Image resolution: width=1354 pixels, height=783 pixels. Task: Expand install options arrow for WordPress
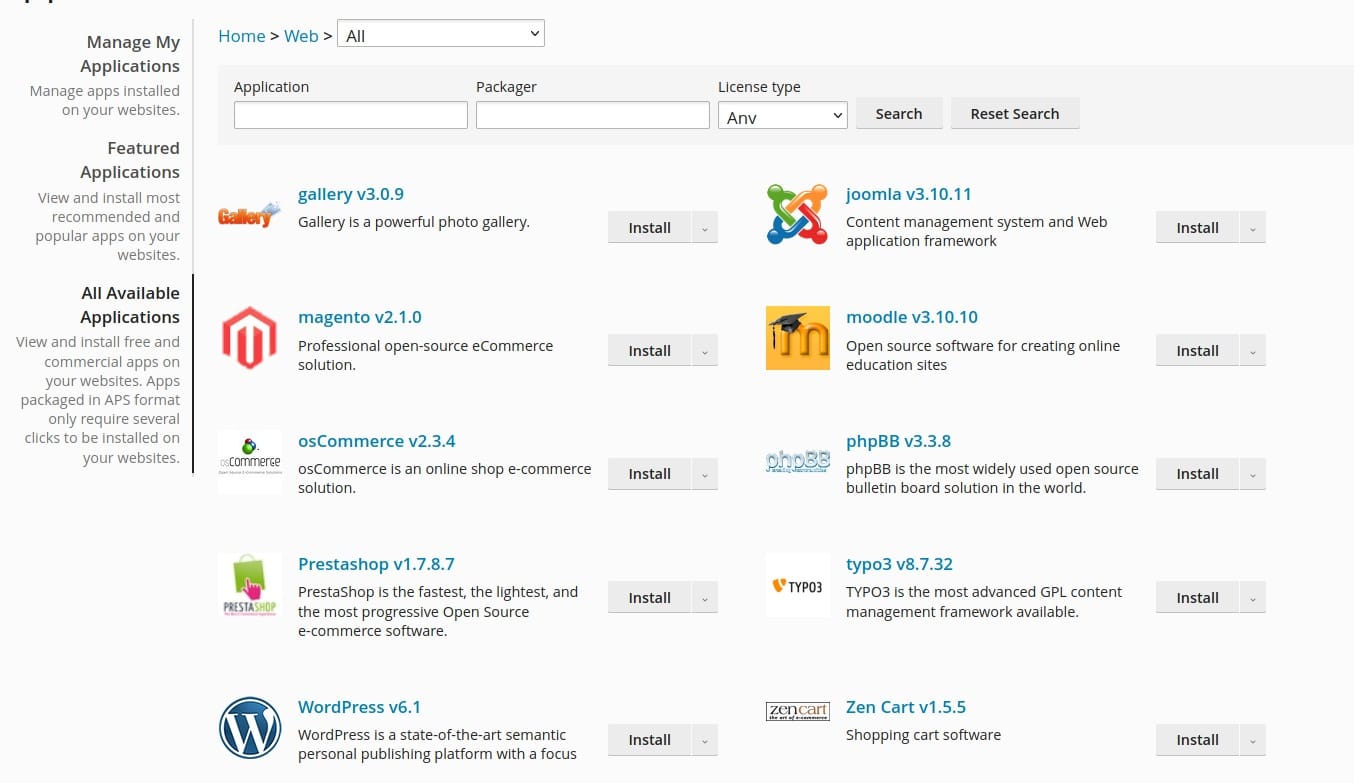click(704, 740)
